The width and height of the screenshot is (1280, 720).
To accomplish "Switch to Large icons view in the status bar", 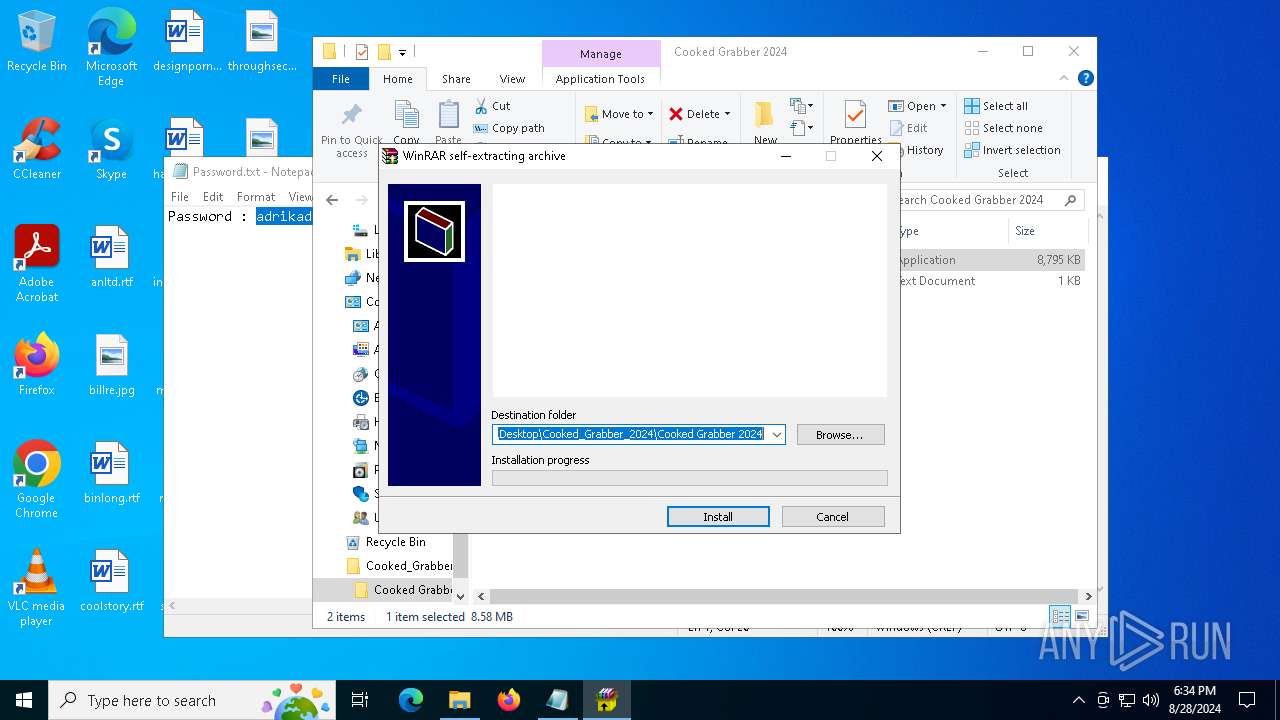I will pyautogui.click(x=1081, y=616).
